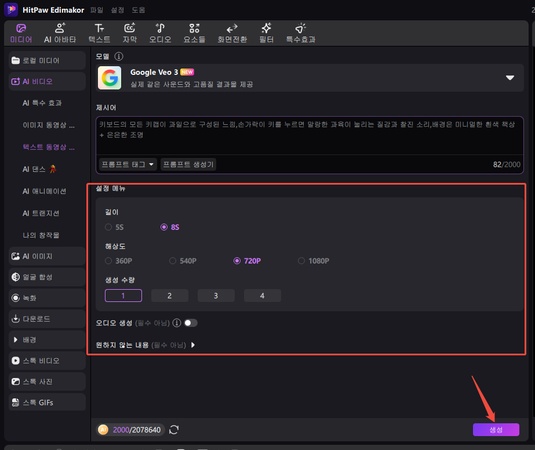Screen dimensions: 535x450
Task: Open the 자막 (Subtitles) CC tab
Action: (130, 33)
